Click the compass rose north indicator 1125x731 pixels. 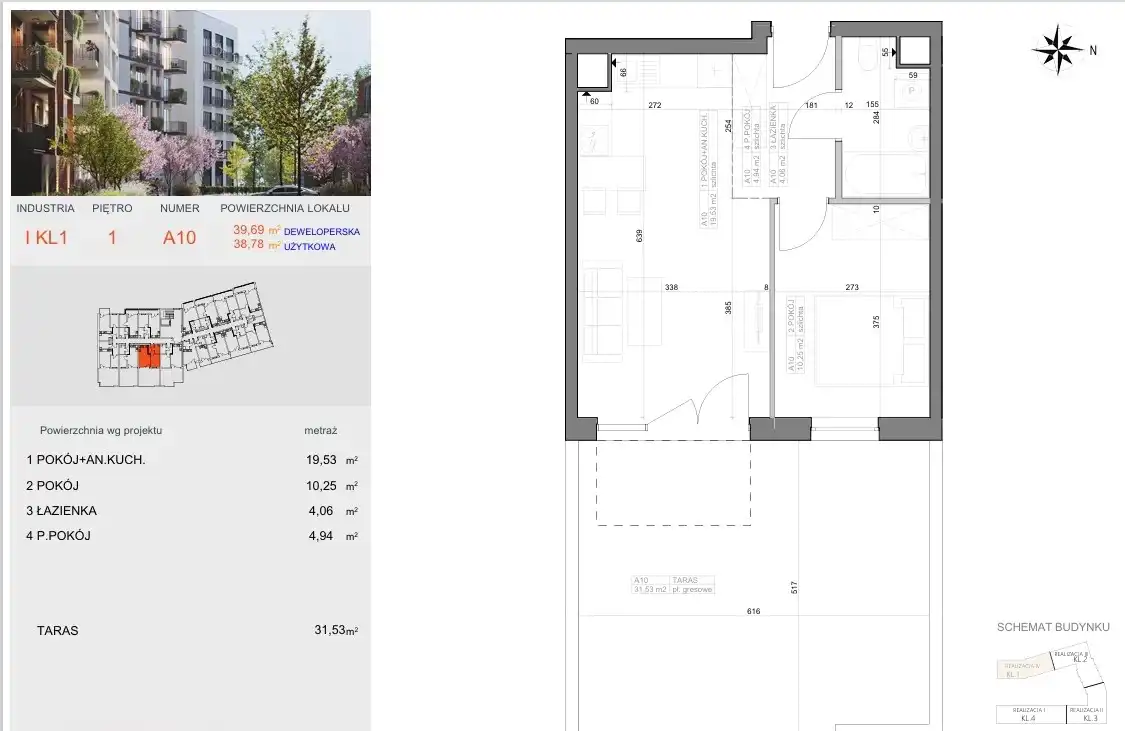[1058, 50]
